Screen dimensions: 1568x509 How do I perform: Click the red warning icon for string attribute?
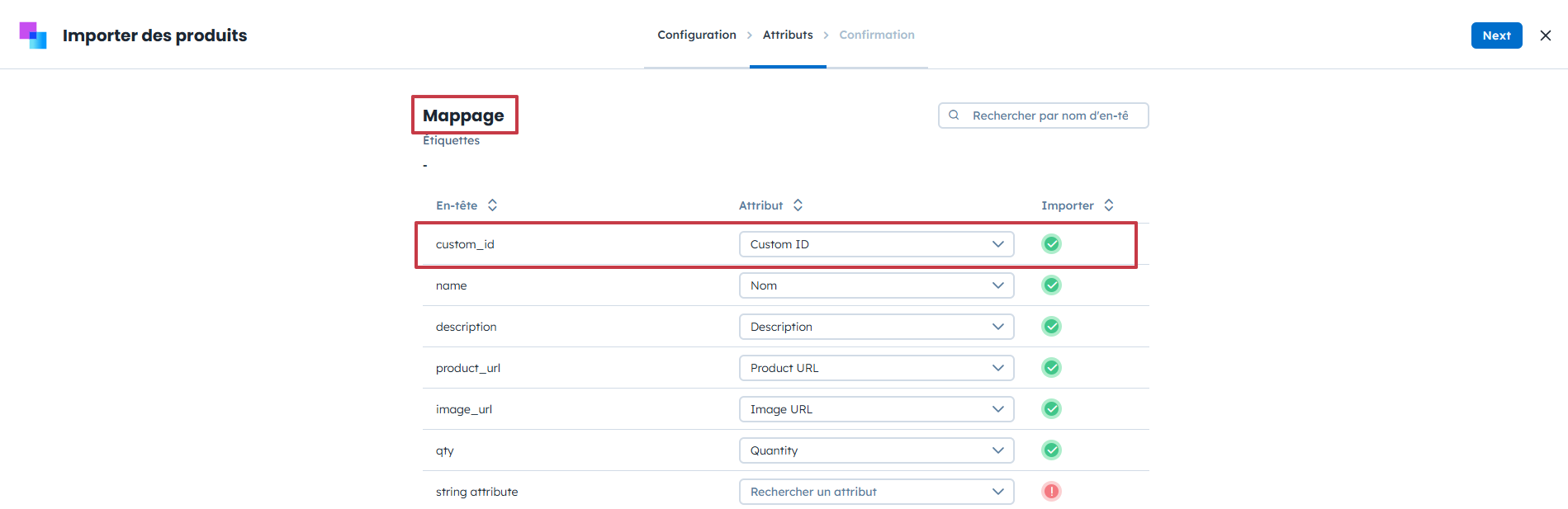point(1051,492)
